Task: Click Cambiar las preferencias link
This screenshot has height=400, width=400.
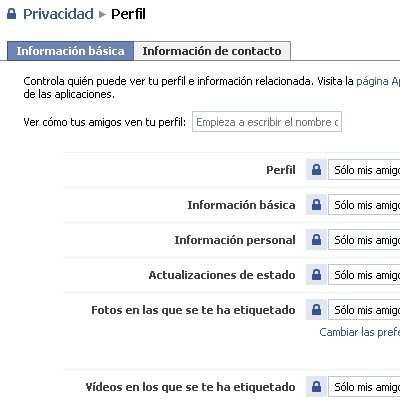Action: 359,332
